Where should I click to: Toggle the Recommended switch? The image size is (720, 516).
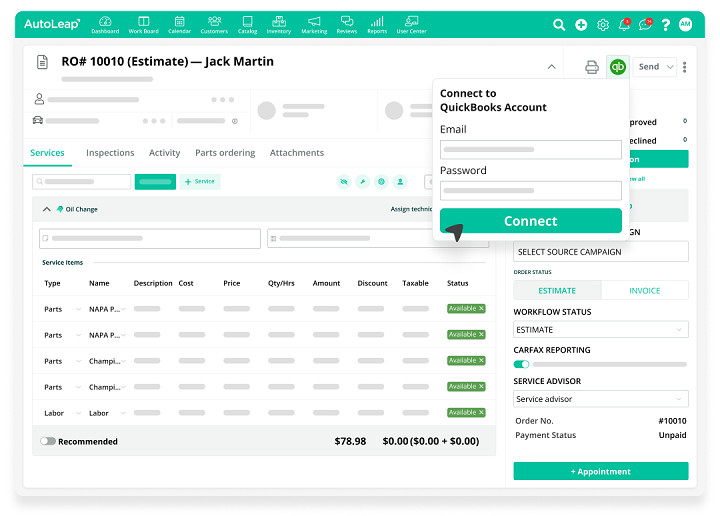48,441
